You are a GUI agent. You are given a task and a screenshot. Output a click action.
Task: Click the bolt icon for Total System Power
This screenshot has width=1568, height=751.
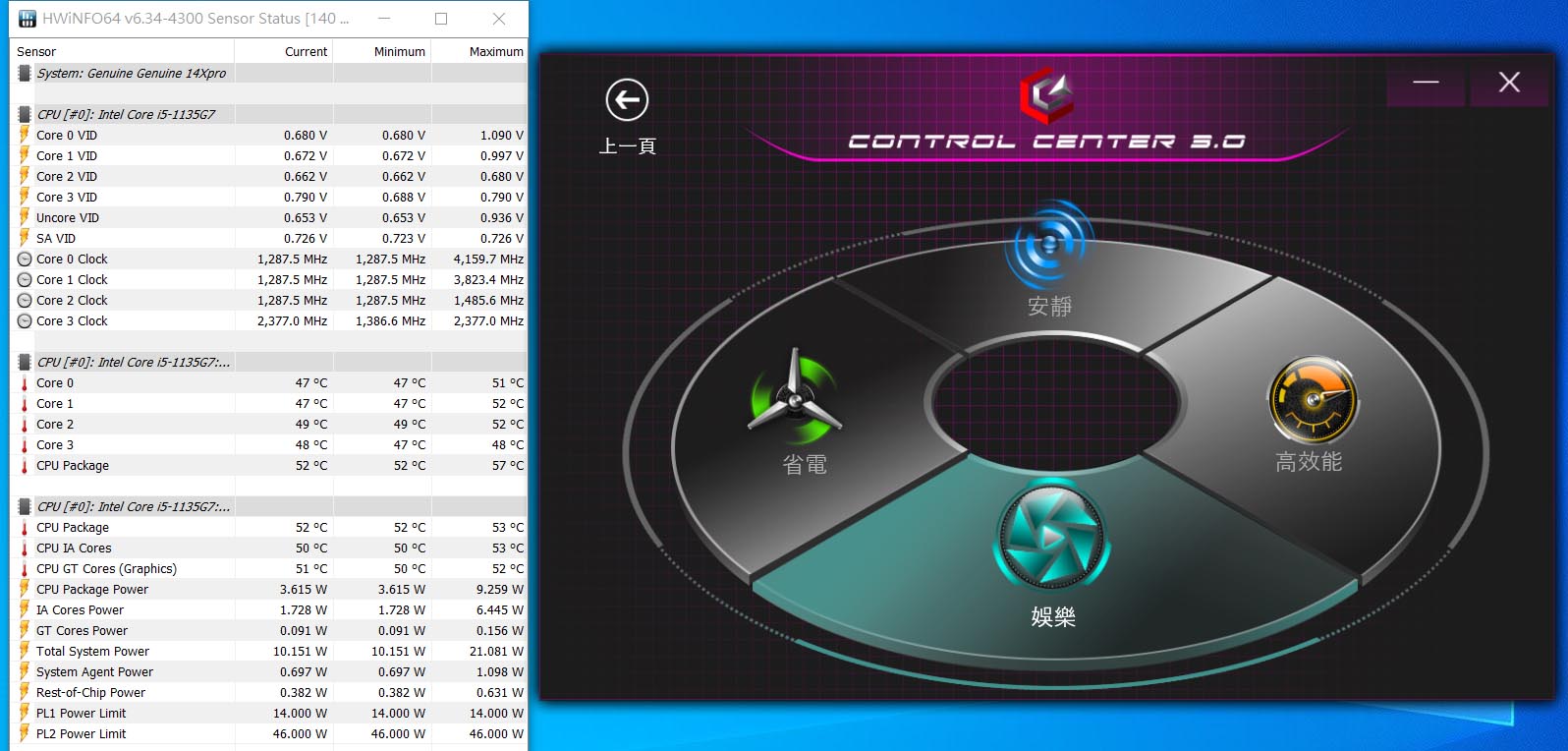coord(25,651)
